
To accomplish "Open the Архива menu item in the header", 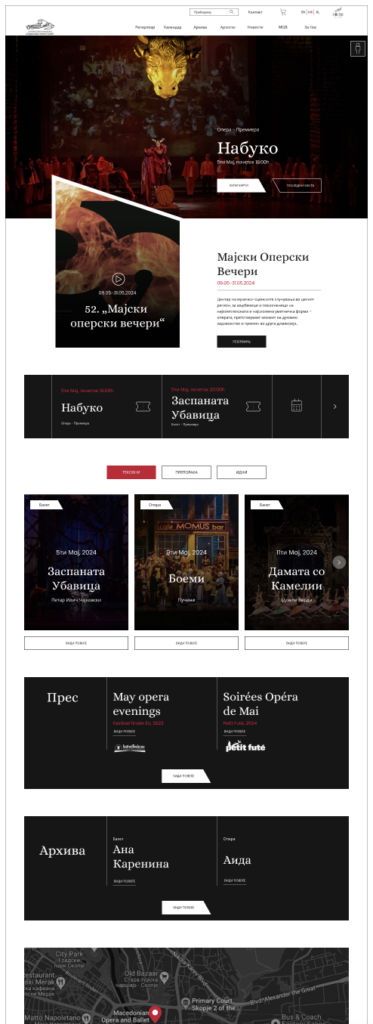I will (x=201, y=27).
